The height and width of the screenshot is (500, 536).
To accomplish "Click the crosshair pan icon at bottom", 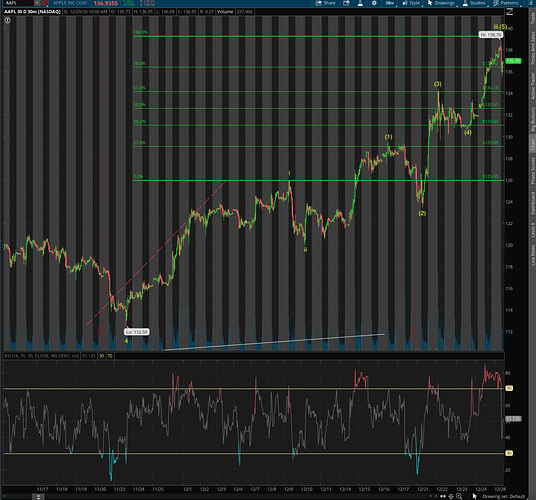I will (x=451, y=496).
